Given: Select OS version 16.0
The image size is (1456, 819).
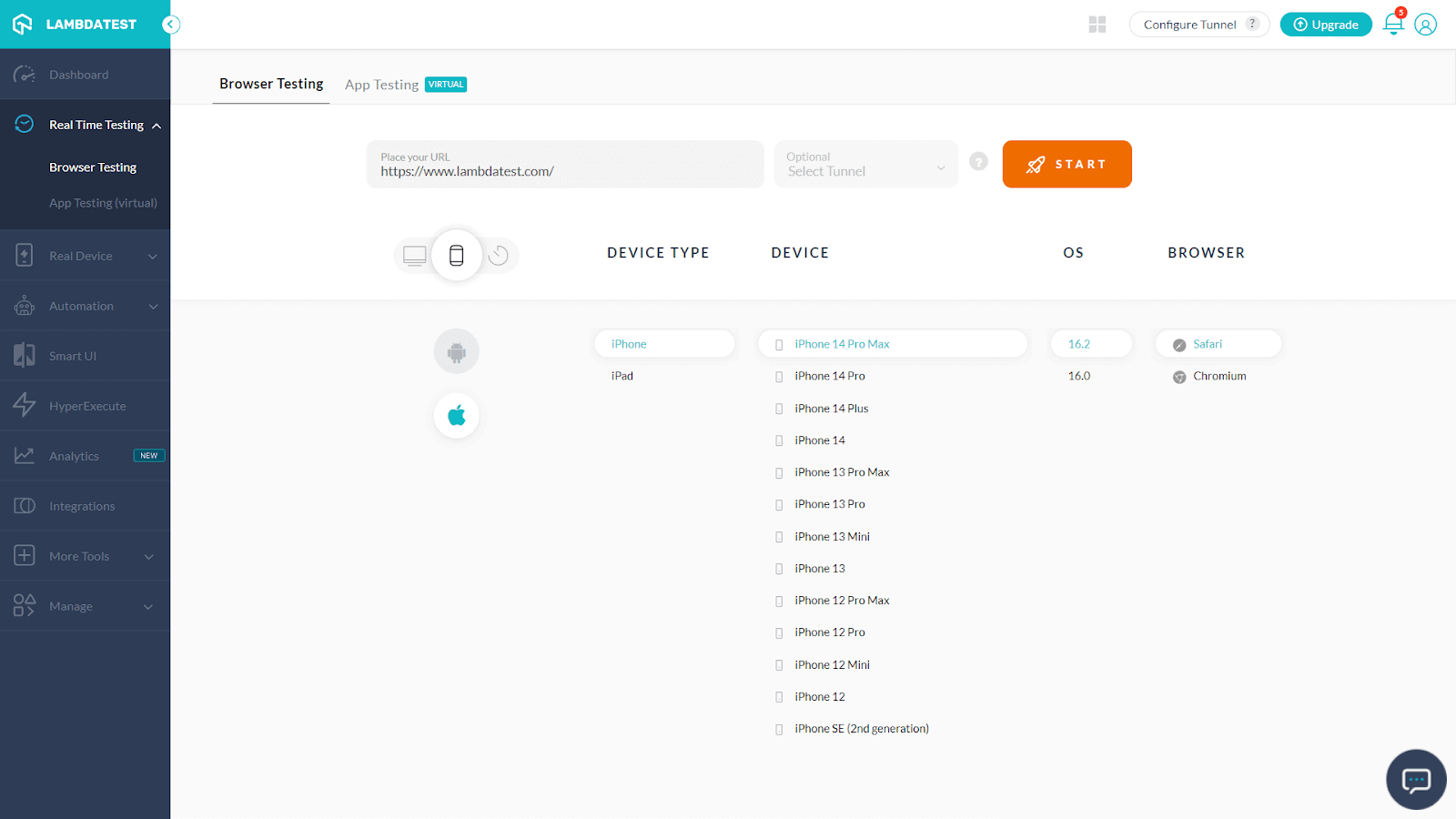Looking at the screenshot, I should click(1079, 376).
